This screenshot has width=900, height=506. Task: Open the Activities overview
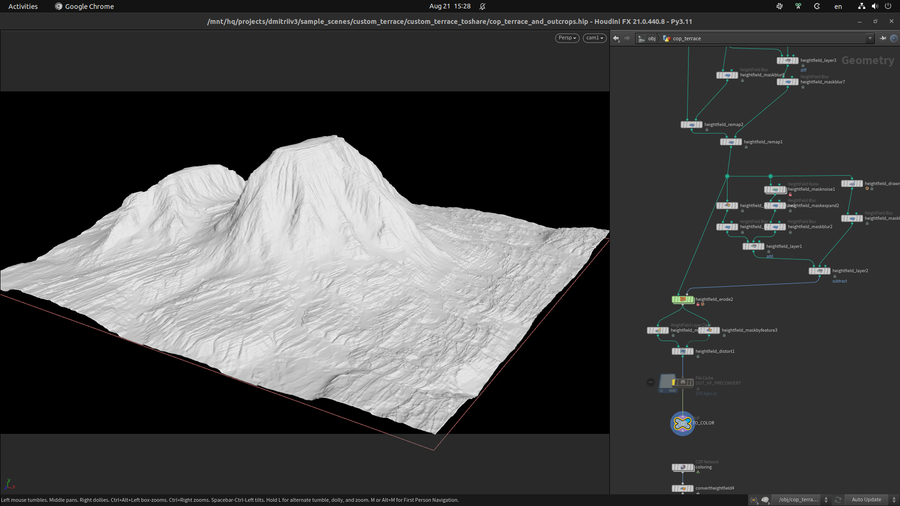coord(22,6)
